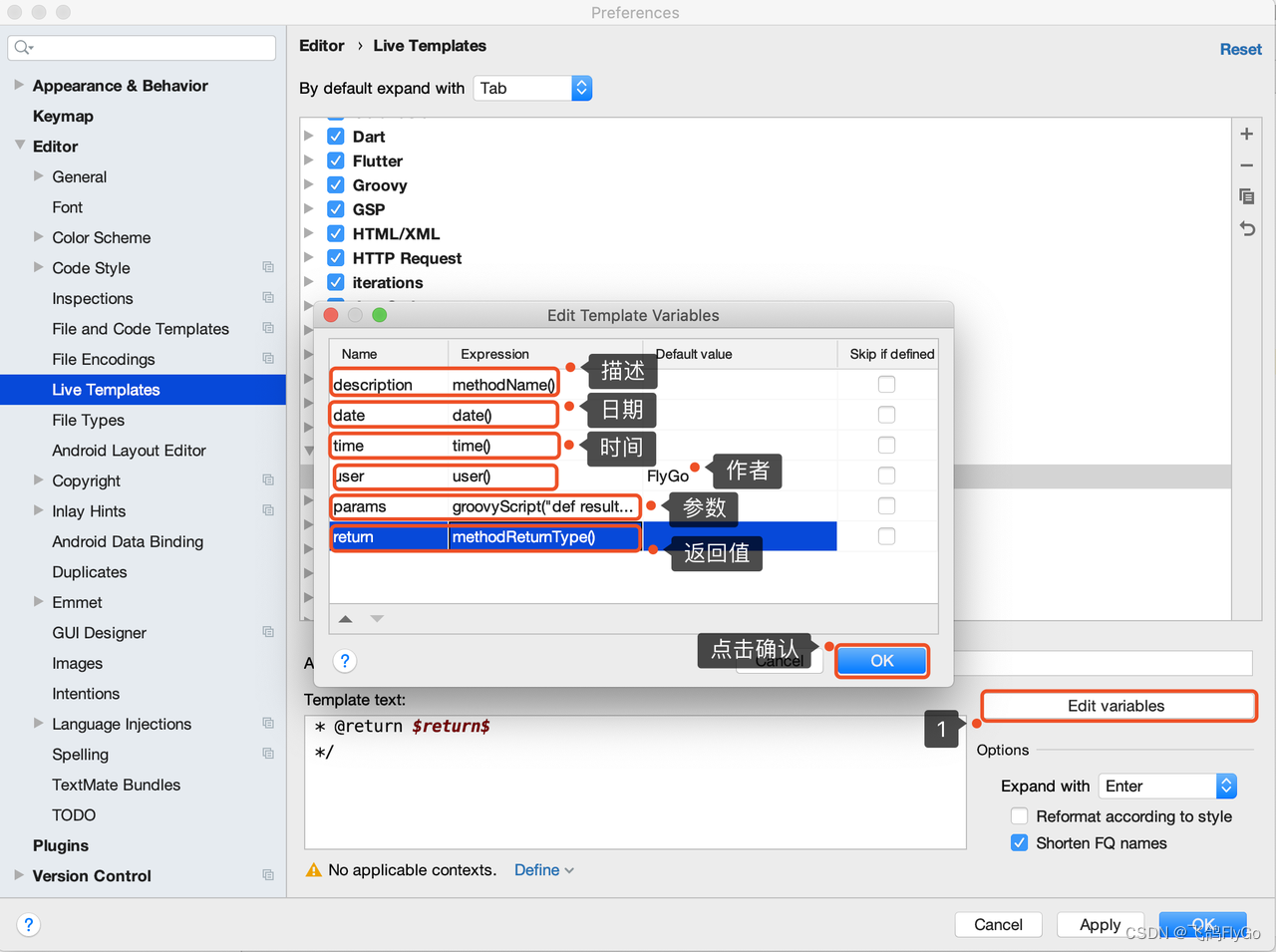Viewport: 1276px width, 952px height.
Task: Click project-level icon next to Copyright
Action: (x=268, y=479)
